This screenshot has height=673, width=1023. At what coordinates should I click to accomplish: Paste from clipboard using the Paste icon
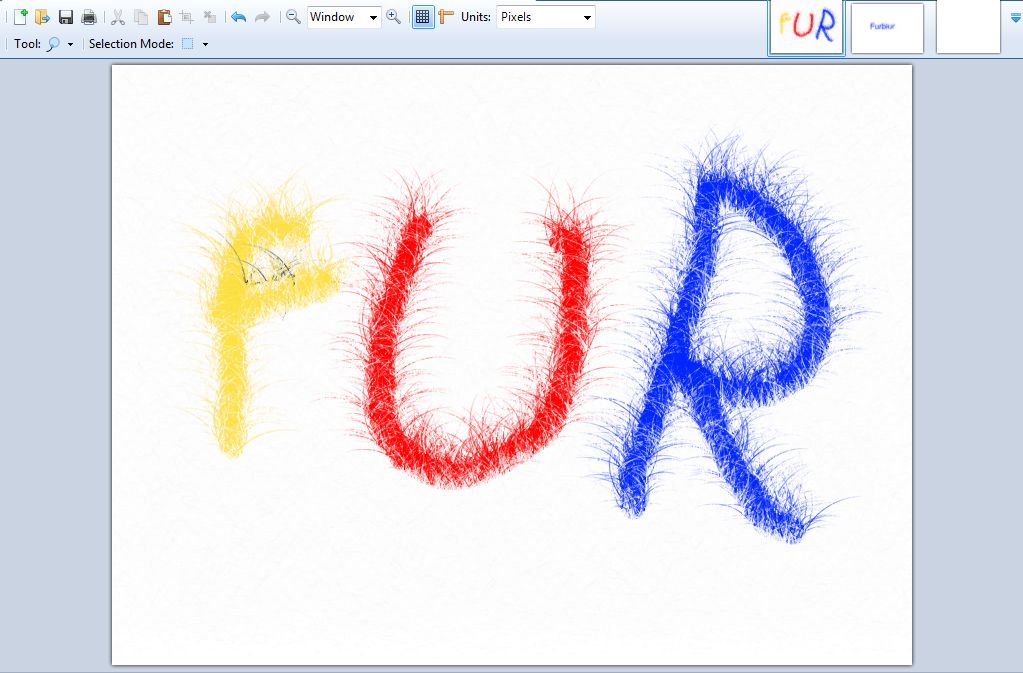coord(164,17)
